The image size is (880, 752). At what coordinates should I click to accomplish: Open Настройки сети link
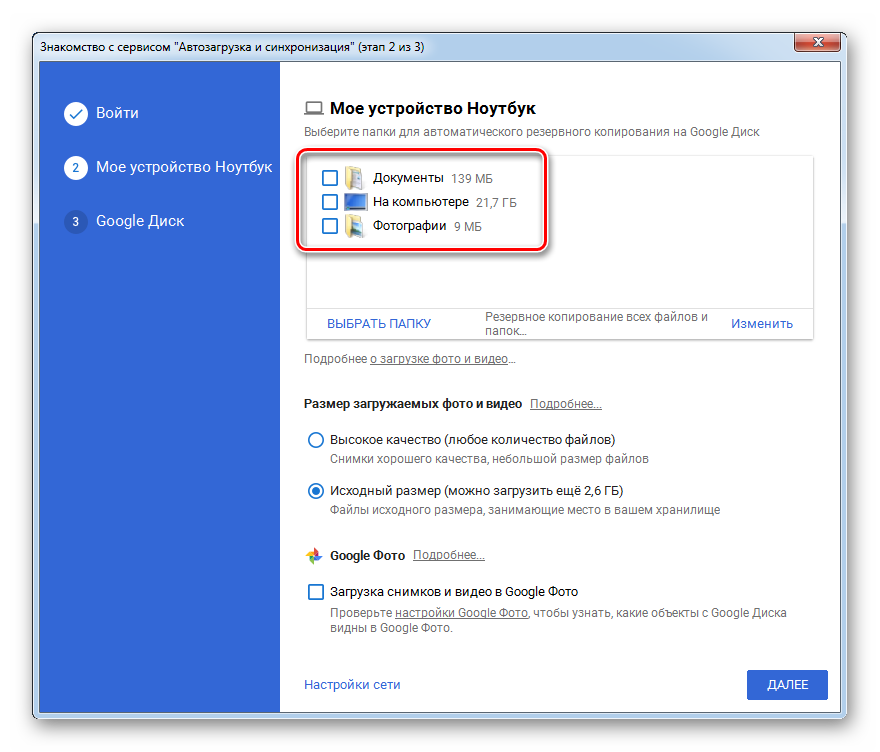click(352, 685)
